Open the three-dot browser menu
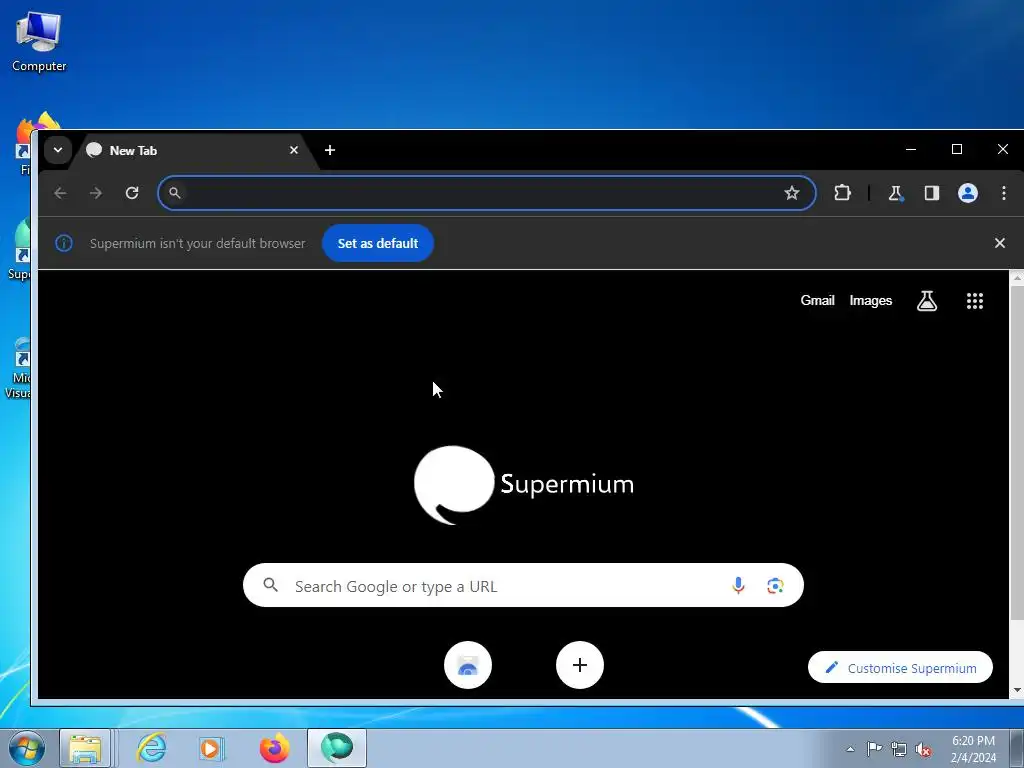 tap(1004, 193)
